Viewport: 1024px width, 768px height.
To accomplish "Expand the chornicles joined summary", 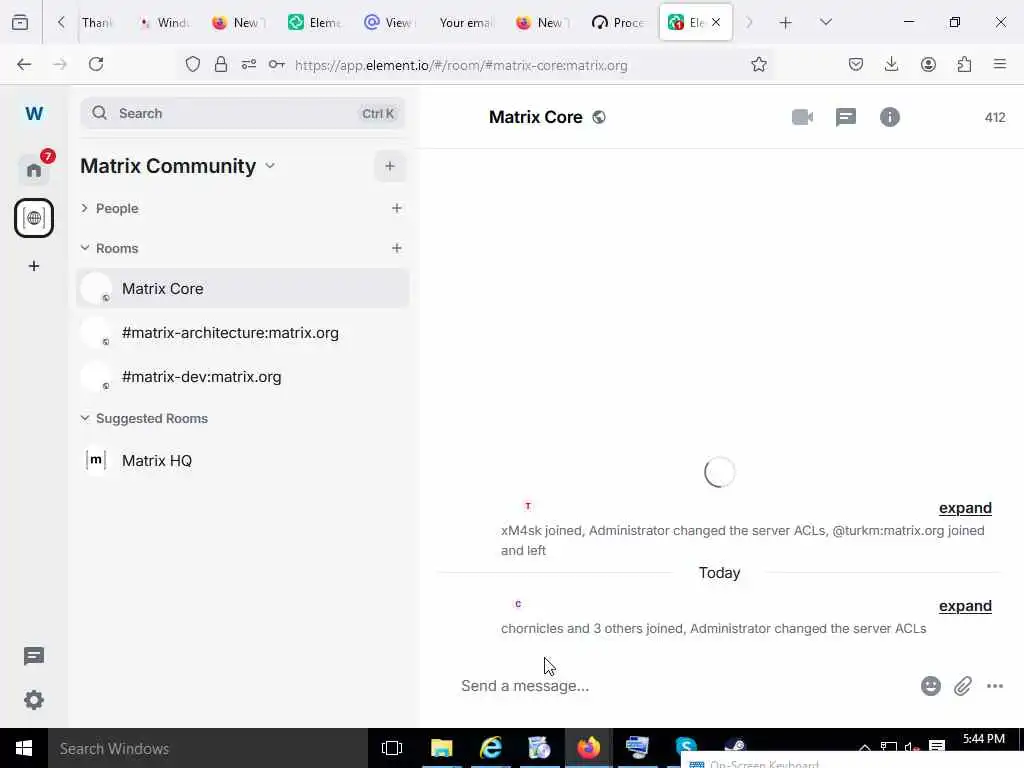I will pos(965,606).
